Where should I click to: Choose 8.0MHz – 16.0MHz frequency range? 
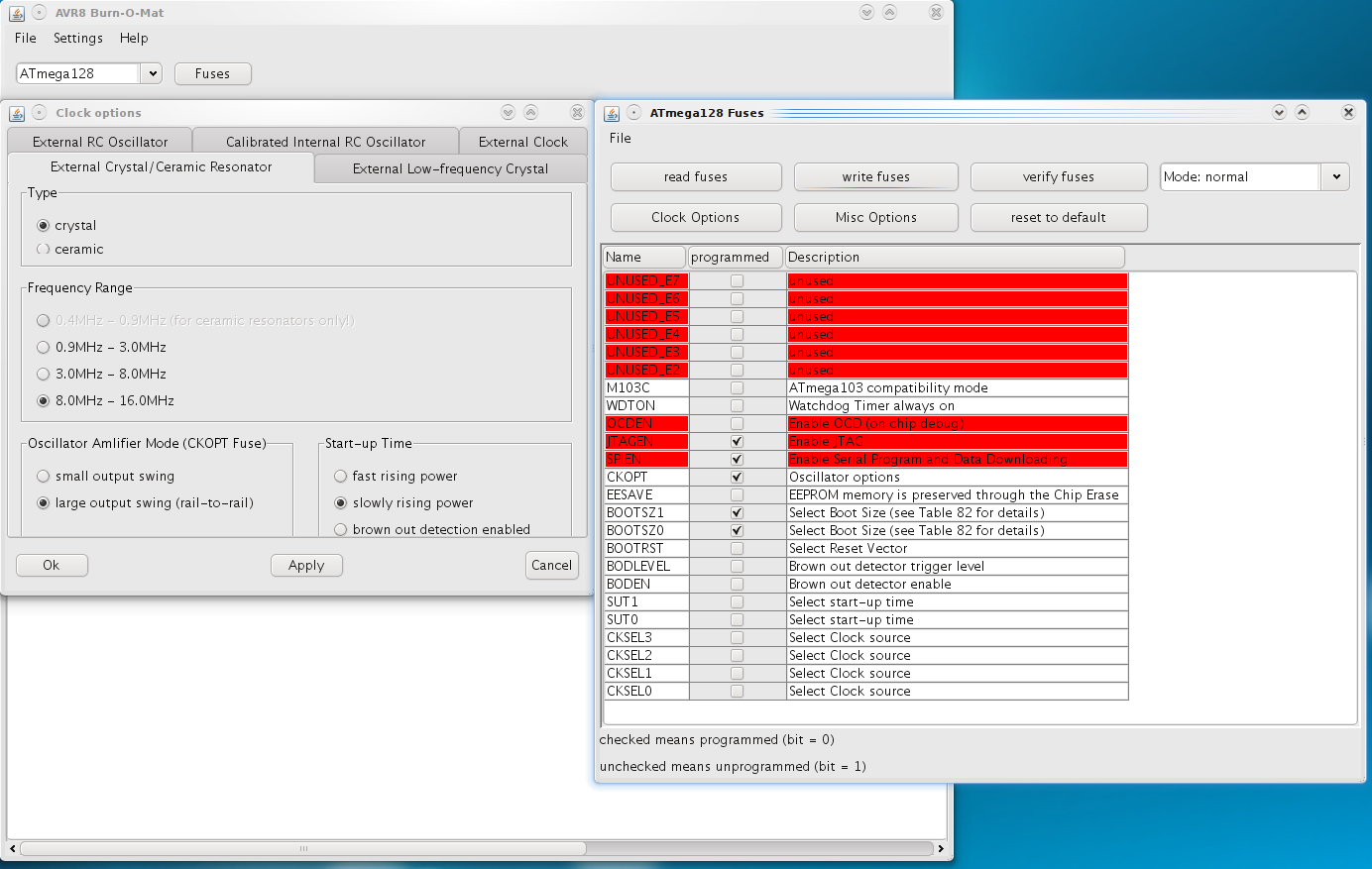pyautogui.click(x=43, y=401)
